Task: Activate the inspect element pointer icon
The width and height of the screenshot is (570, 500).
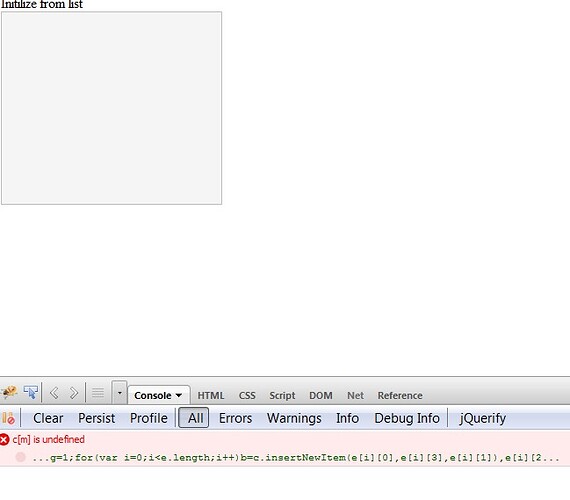Action: coord(31,392)
